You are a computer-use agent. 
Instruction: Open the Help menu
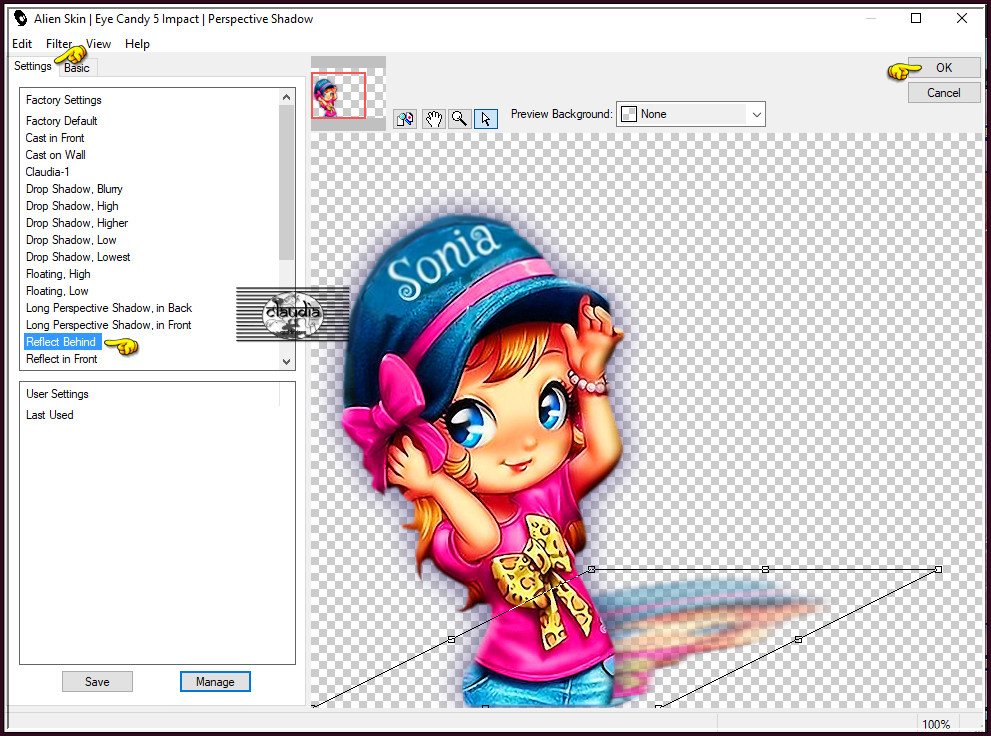pos(137,44)
